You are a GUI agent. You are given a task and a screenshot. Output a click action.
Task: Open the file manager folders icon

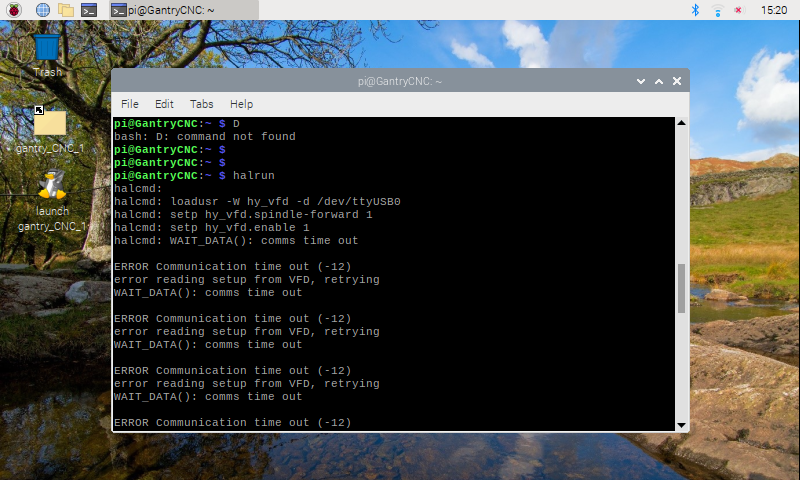coord(66,10)
